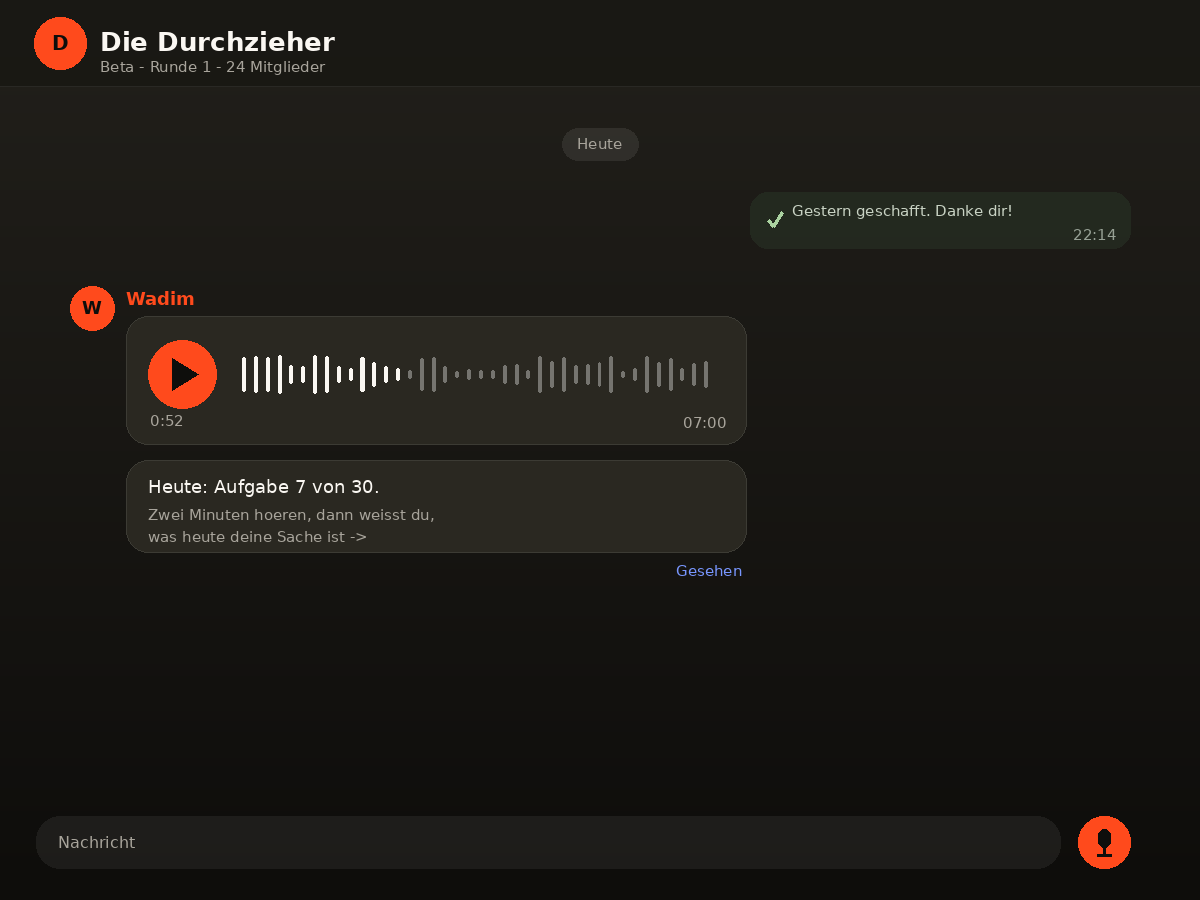
Task: Play Wadim's voice message
Action: coord(182,374)
